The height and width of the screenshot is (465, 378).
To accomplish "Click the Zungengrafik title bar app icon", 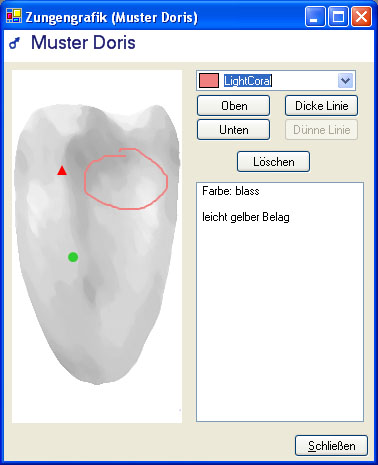I will [14, 16].
